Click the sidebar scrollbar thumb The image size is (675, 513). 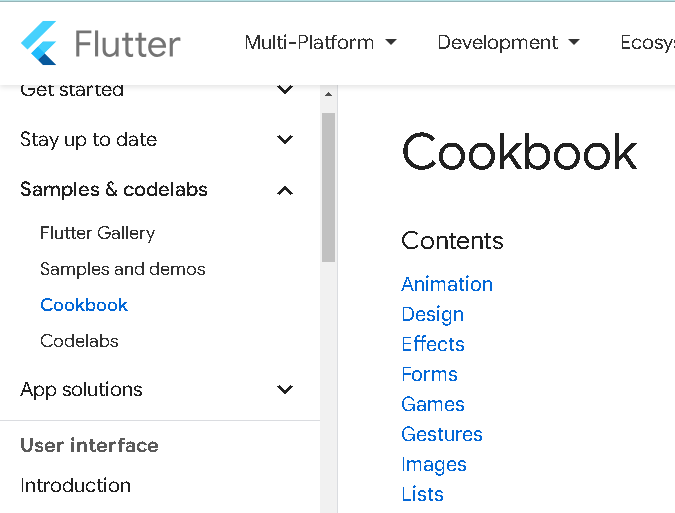[x=328, y=187]
